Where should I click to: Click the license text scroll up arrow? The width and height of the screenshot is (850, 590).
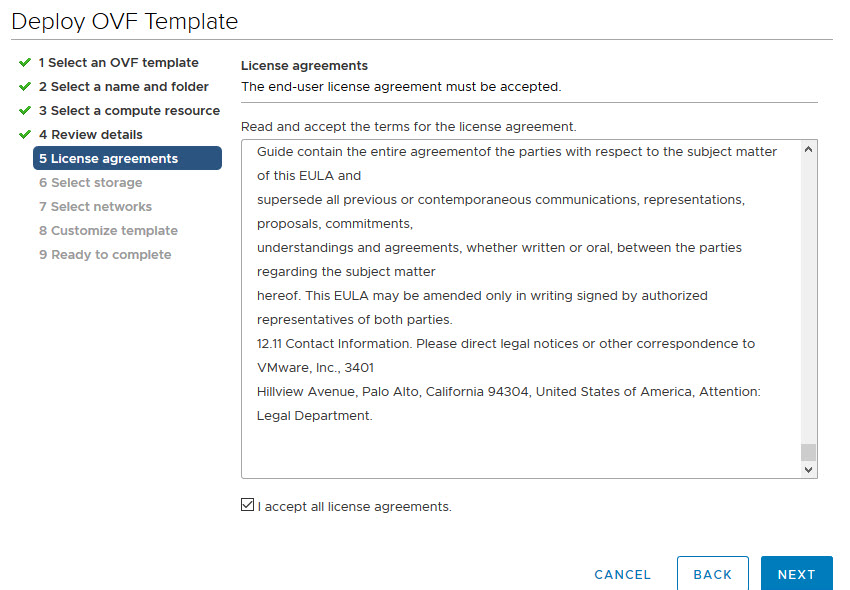(808, 150)
